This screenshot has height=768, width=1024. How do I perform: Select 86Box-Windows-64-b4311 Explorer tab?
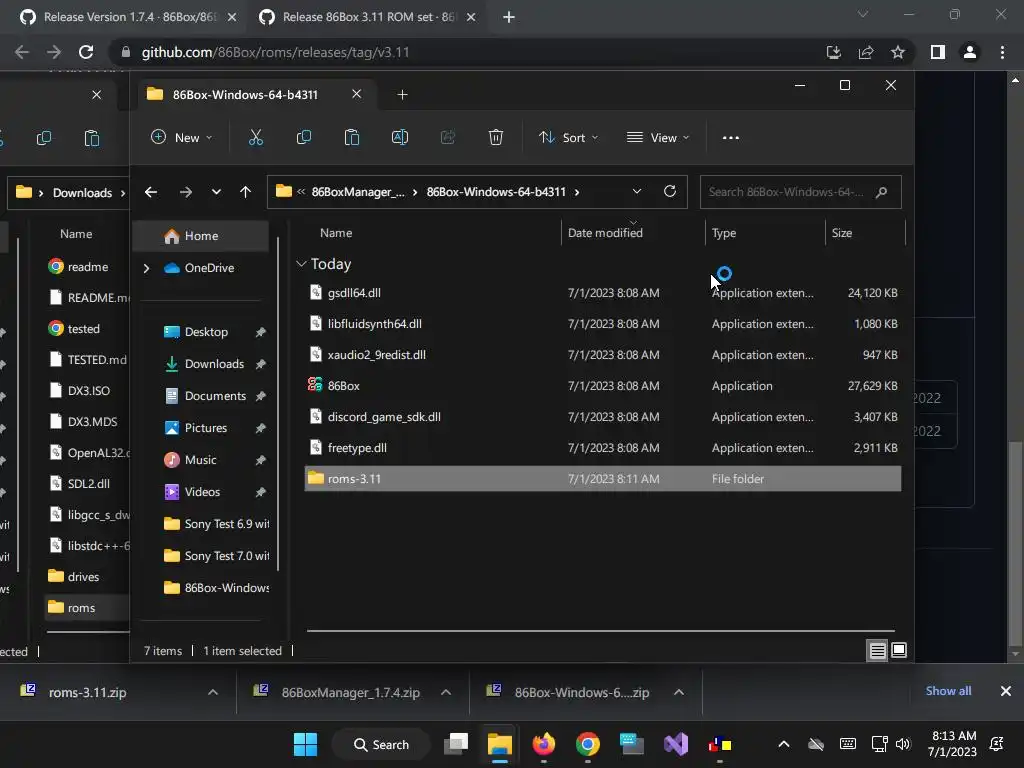(x=255, y=95)
